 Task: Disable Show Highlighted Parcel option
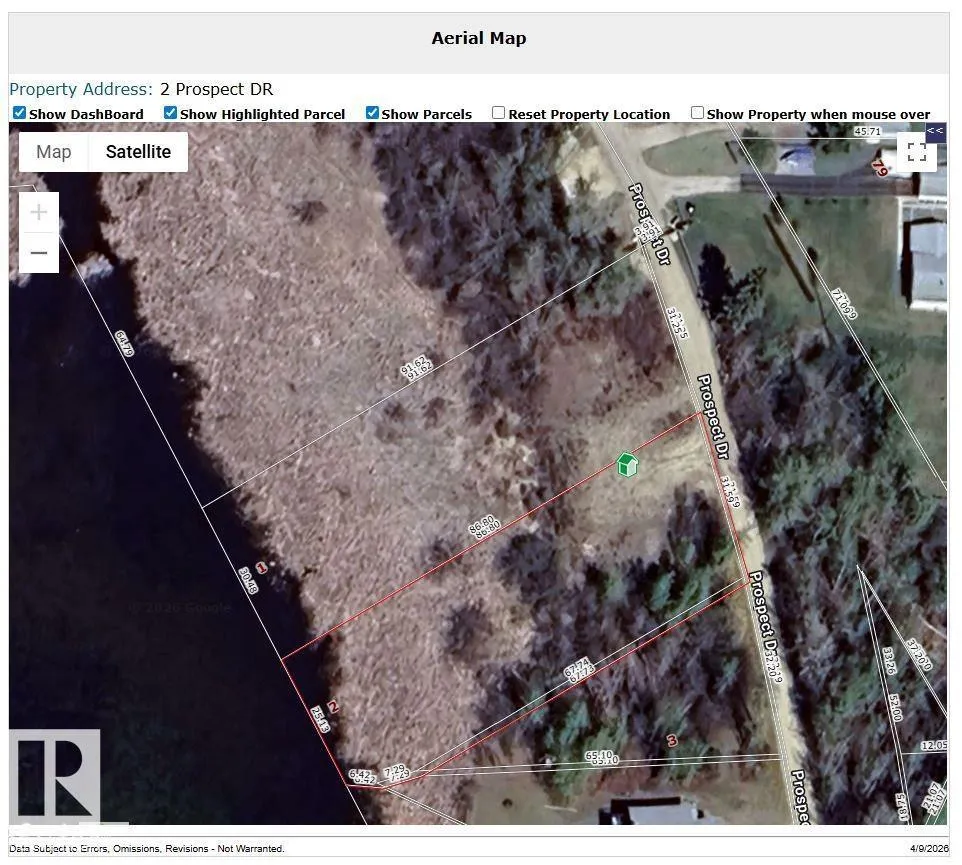(170, 113)
